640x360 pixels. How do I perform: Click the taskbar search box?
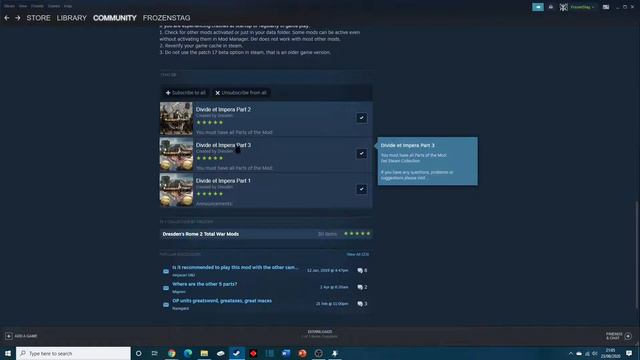[73, 353]
